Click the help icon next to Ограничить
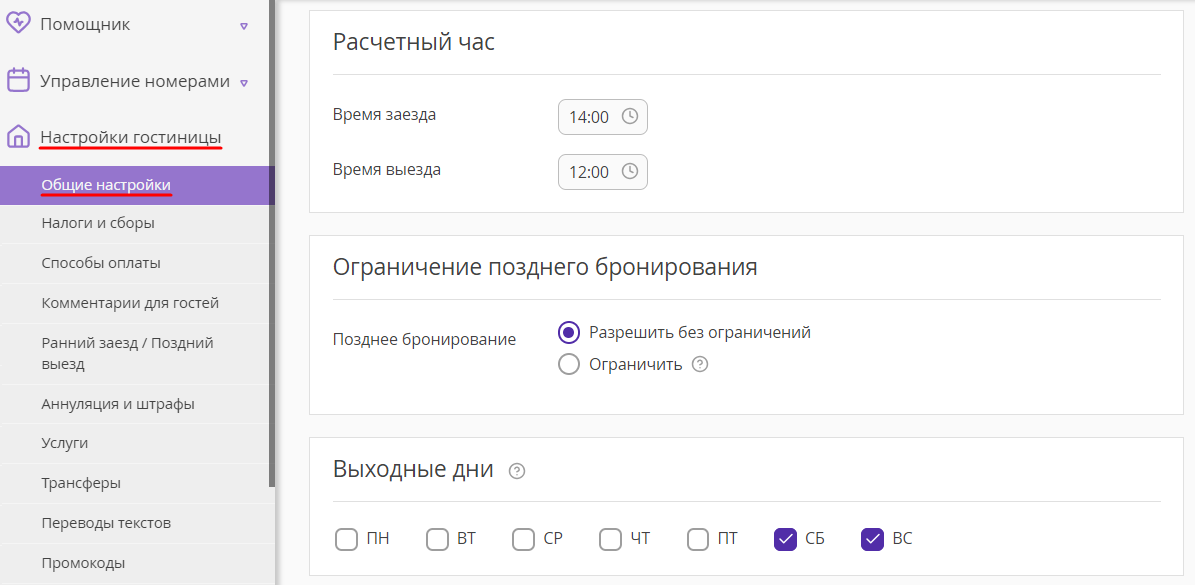The height and width of the screenshot is (585, 1195). [x=700, y=364]
